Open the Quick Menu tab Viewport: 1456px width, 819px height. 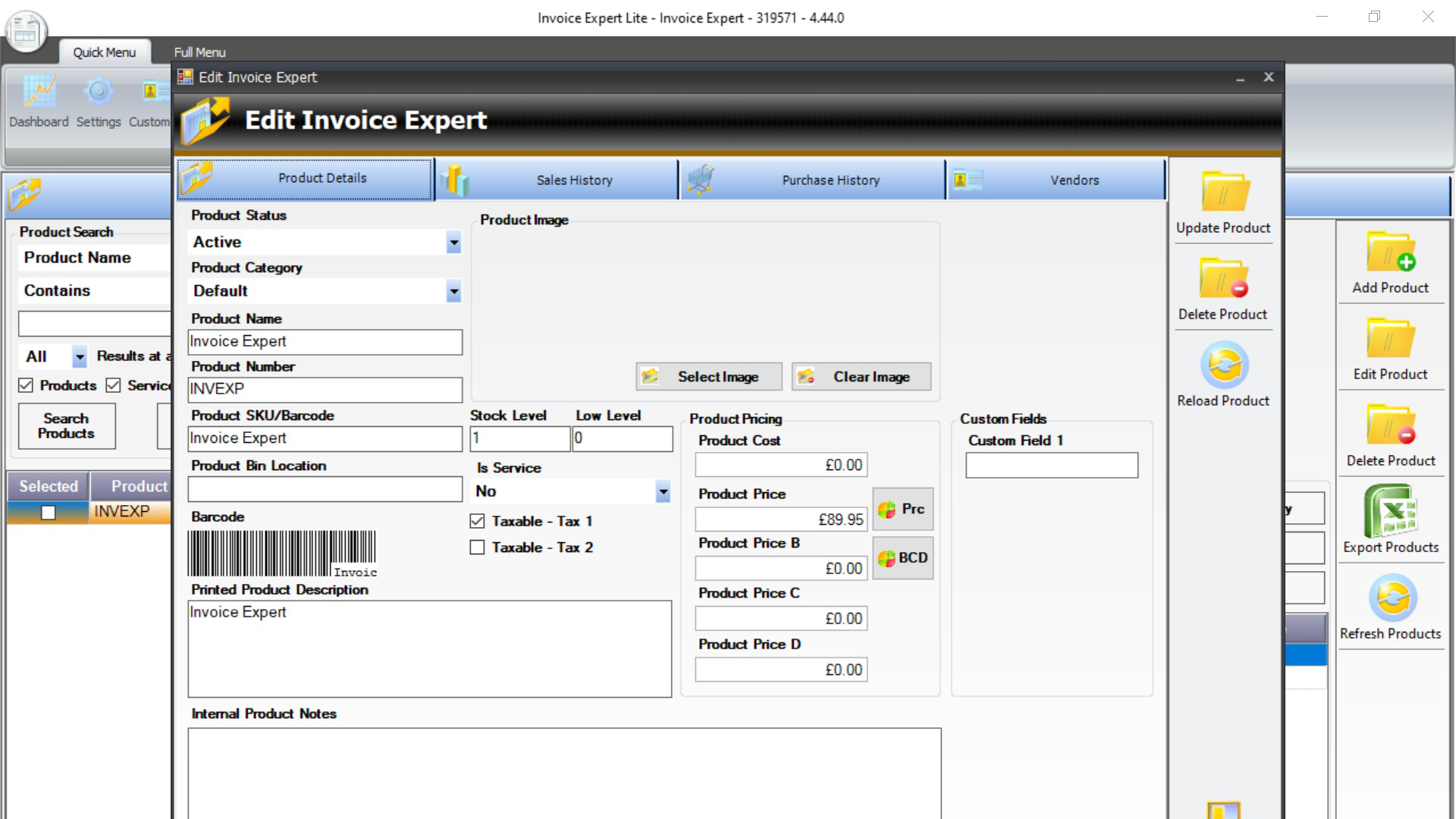tap(105, 52)
